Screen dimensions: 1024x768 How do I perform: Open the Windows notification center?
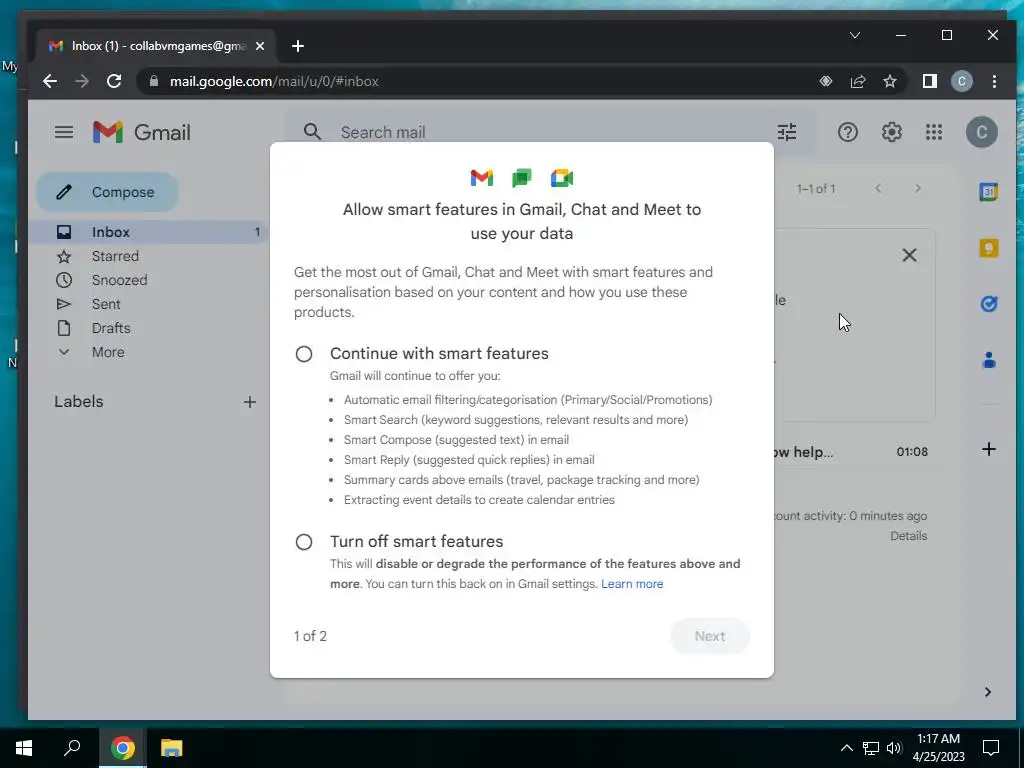point(991,748)
